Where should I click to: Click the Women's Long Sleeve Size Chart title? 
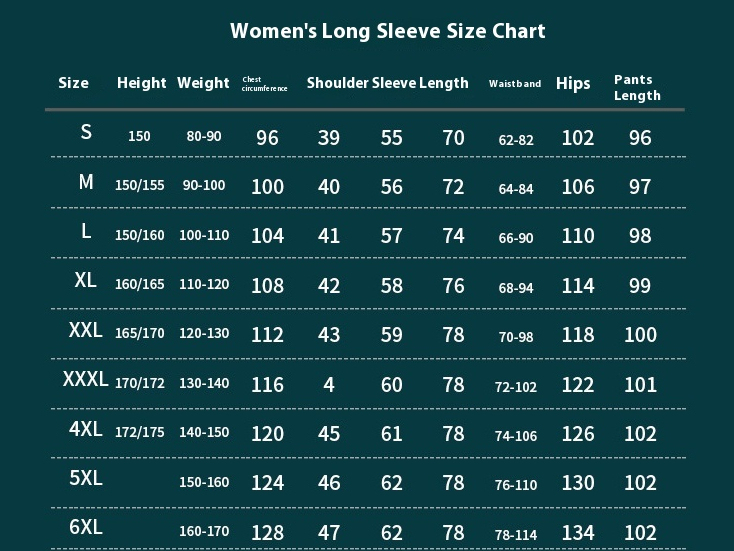387,31
